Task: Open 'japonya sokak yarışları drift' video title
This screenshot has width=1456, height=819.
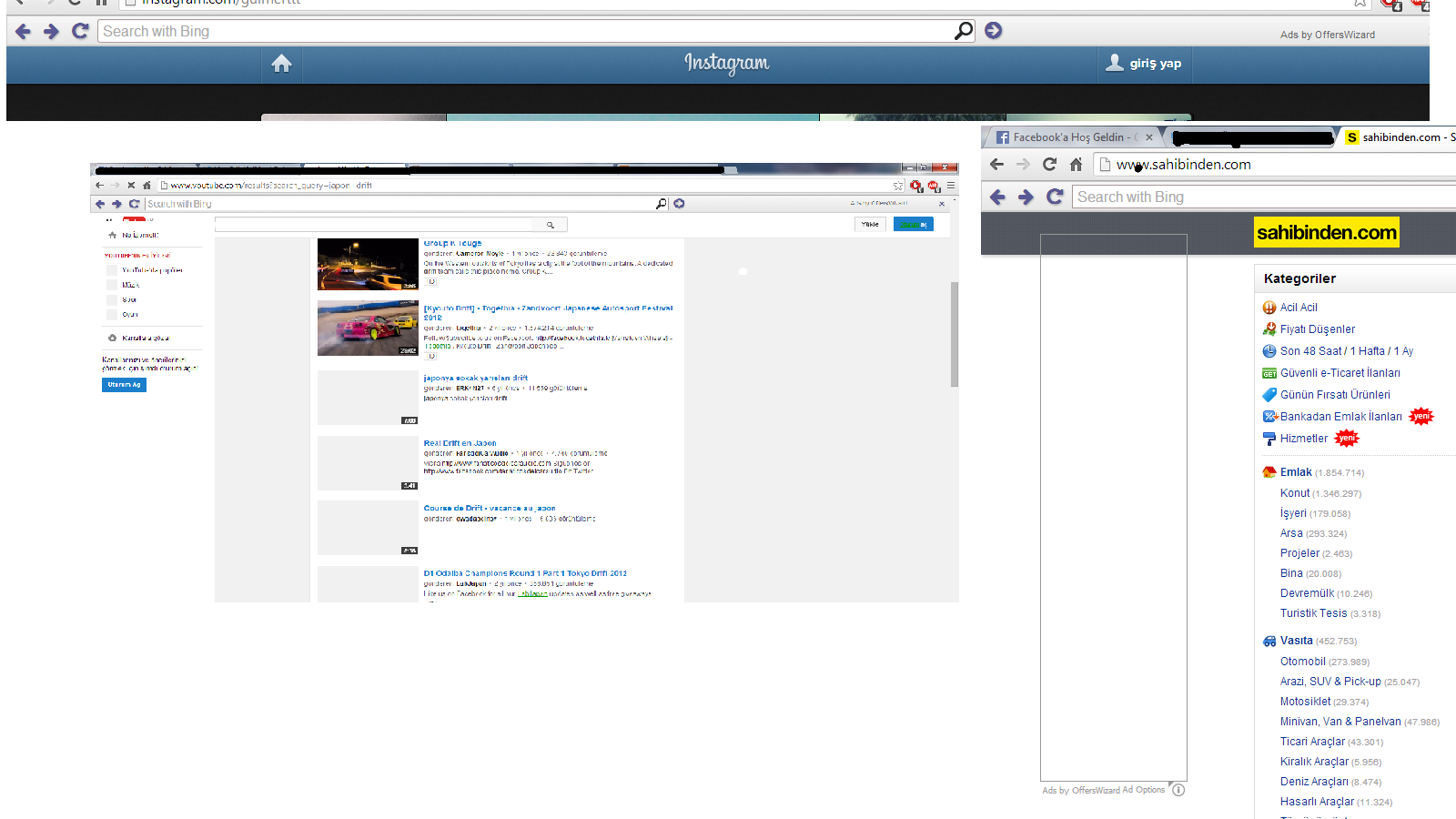Action: tap(476, 378)
